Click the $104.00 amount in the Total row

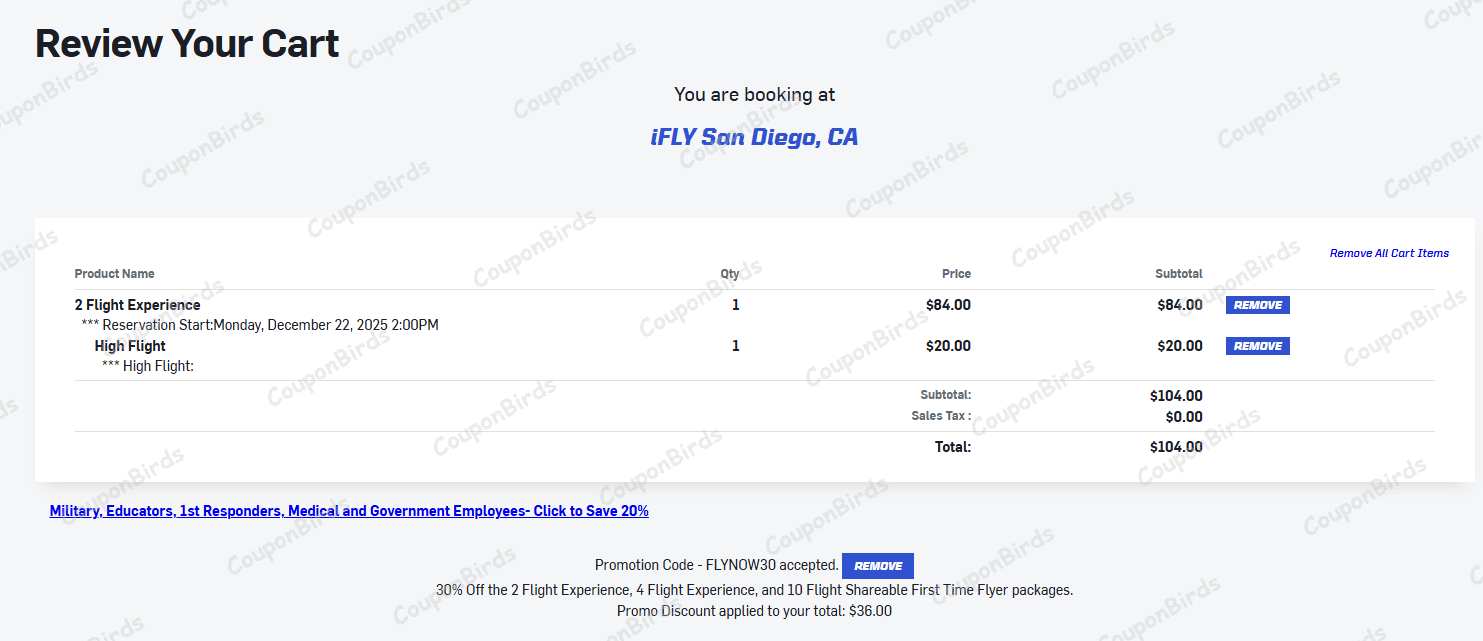point(1176,447)
